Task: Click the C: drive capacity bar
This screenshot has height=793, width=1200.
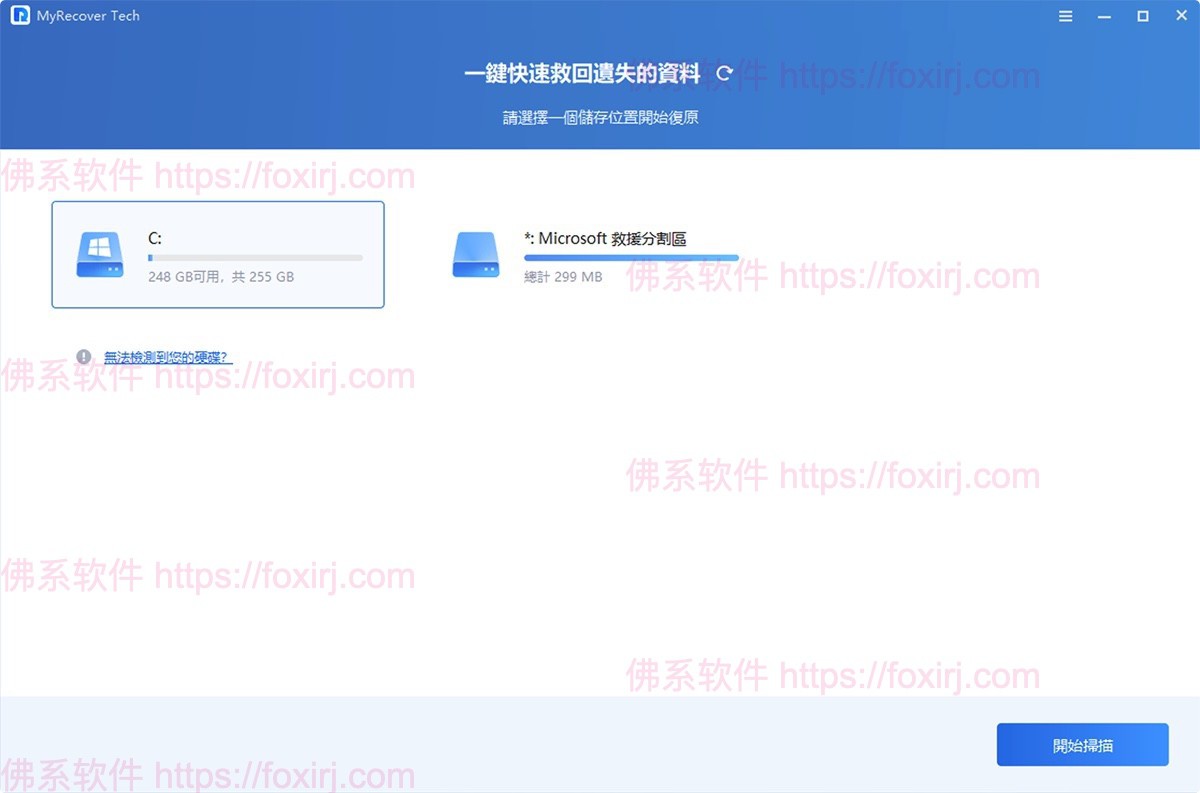Action: coord(255,257)
